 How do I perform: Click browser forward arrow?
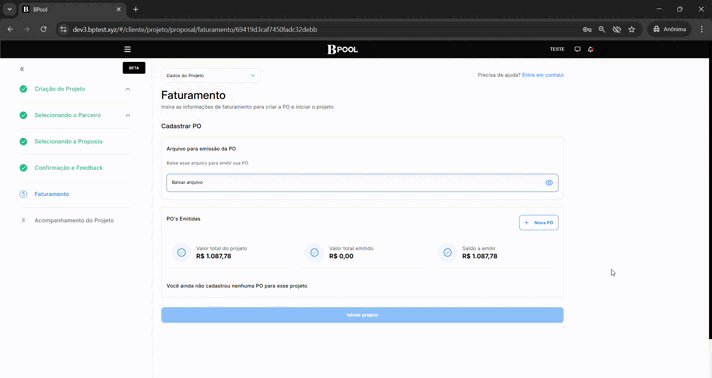27,29
